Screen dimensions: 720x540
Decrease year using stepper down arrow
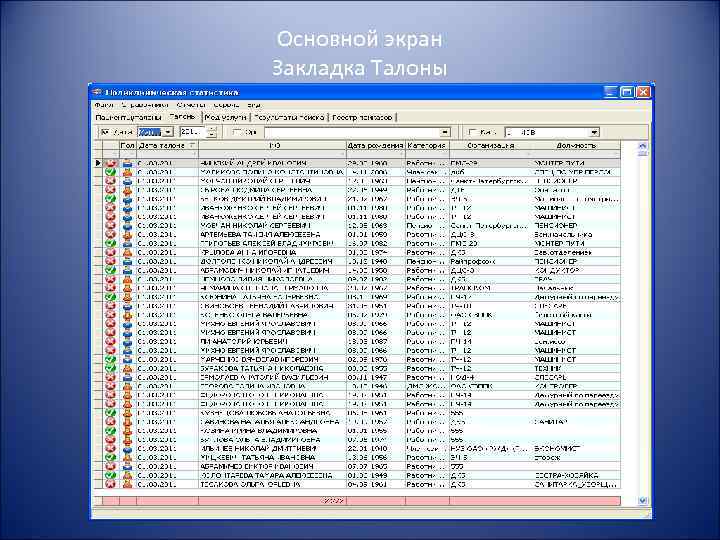tap(212, 135)
